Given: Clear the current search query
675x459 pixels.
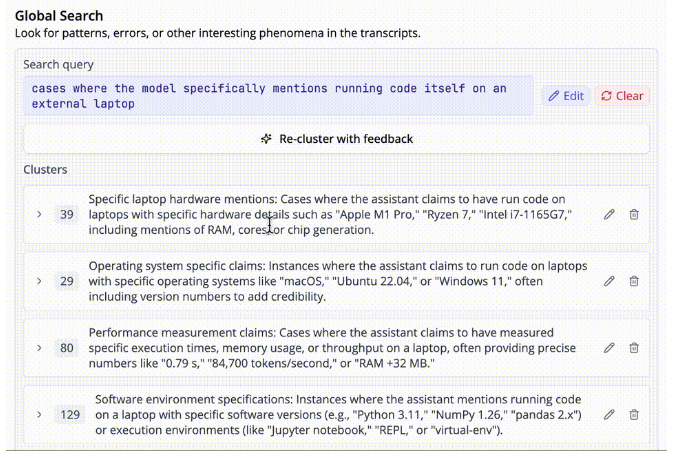Looking at the screenshot, I should [622, 96].
